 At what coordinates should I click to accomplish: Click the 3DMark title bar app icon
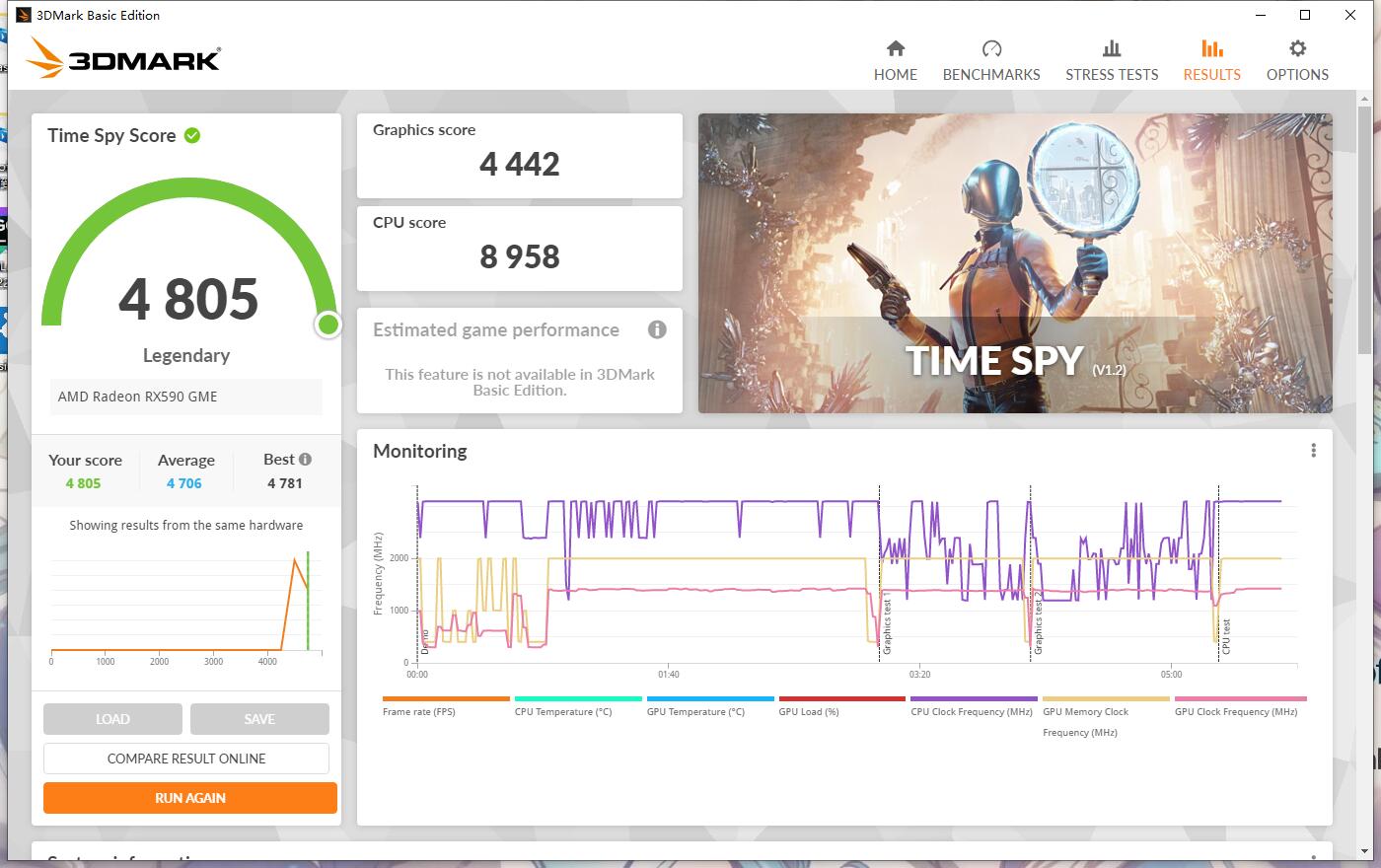click(x=24, y=15)
